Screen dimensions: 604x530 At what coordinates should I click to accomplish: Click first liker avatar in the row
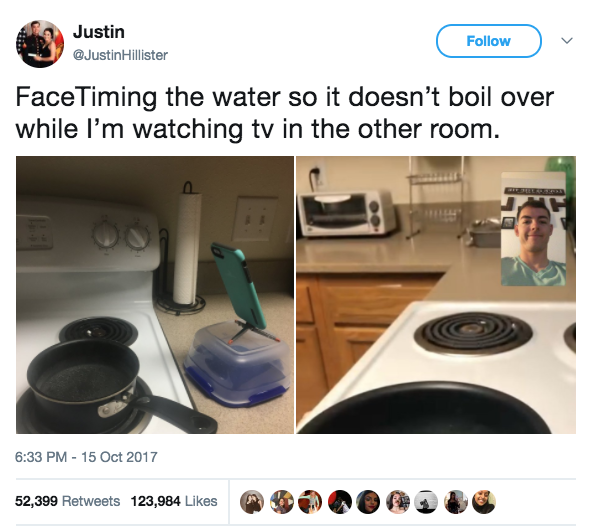pyautogui.click(x=252, y=501)
